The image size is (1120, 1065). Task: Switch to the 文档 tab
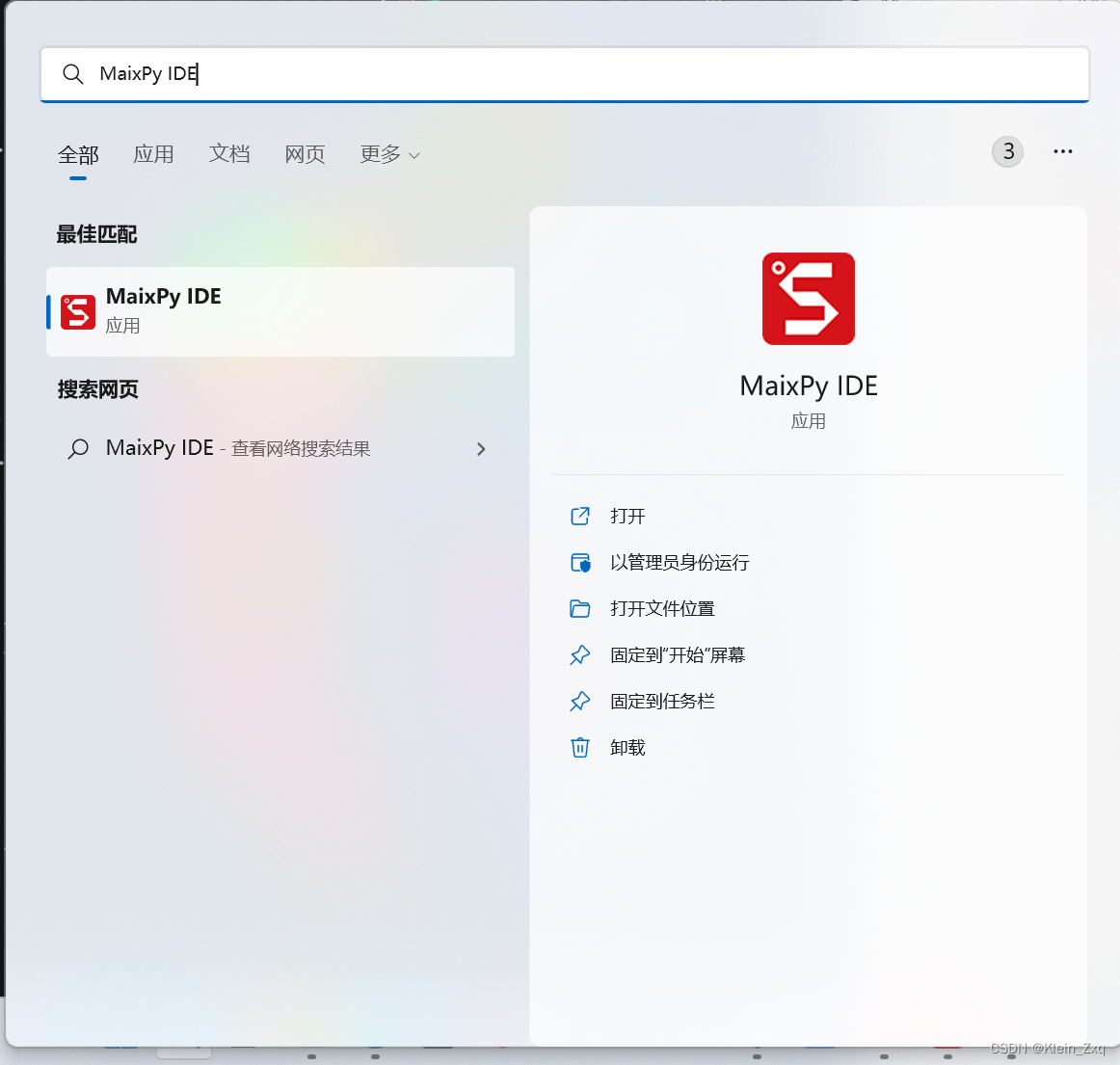pyautogui.click(x=229, y=154)
